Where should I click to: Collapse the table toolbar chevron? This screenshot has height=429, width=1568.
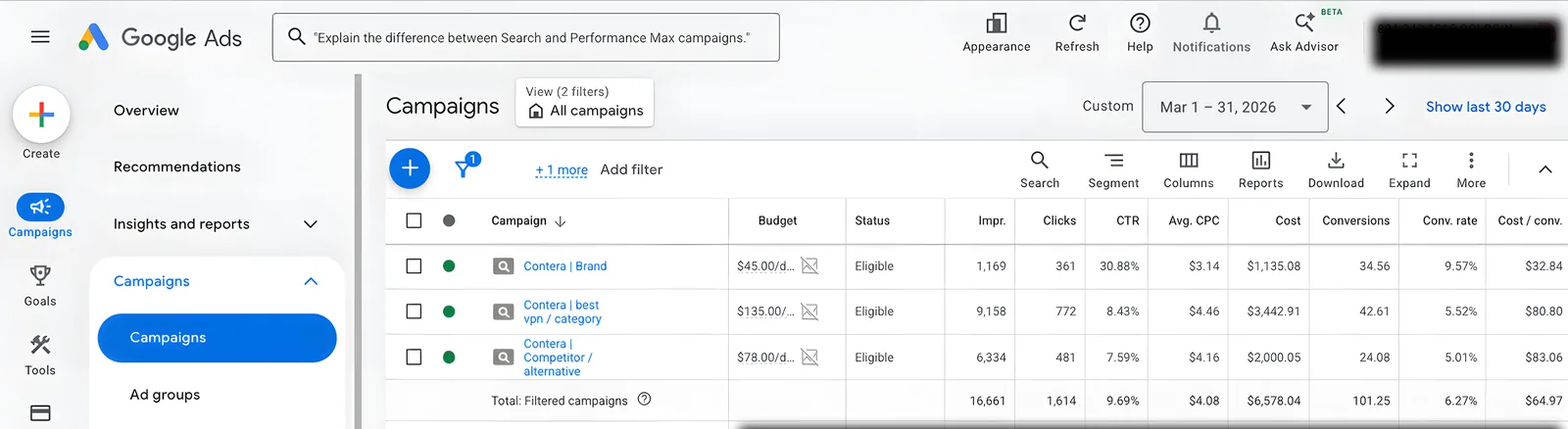coord(1545,169)
